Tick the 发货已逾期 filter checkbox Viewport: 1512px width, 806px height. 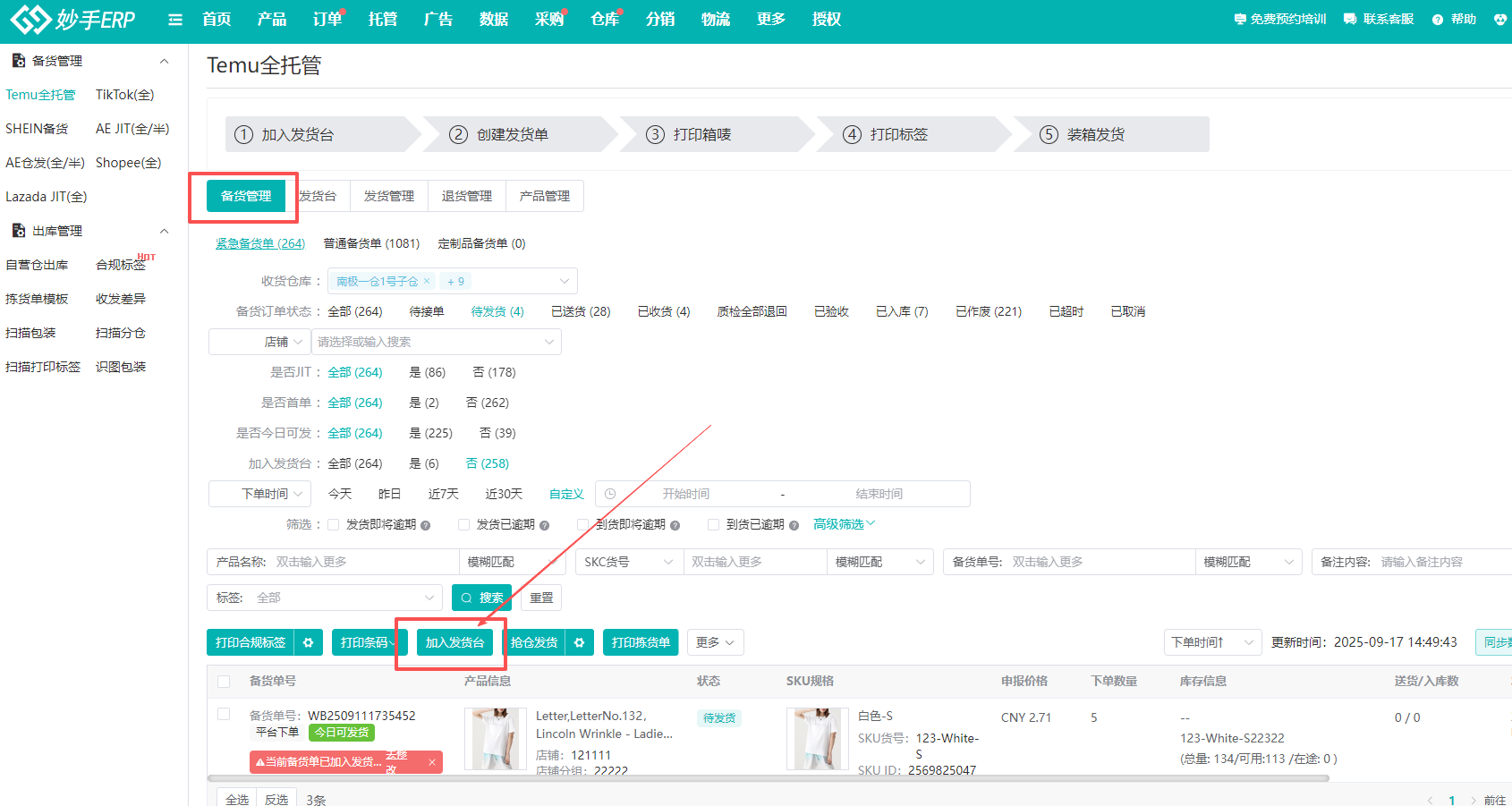coord(463,525)
